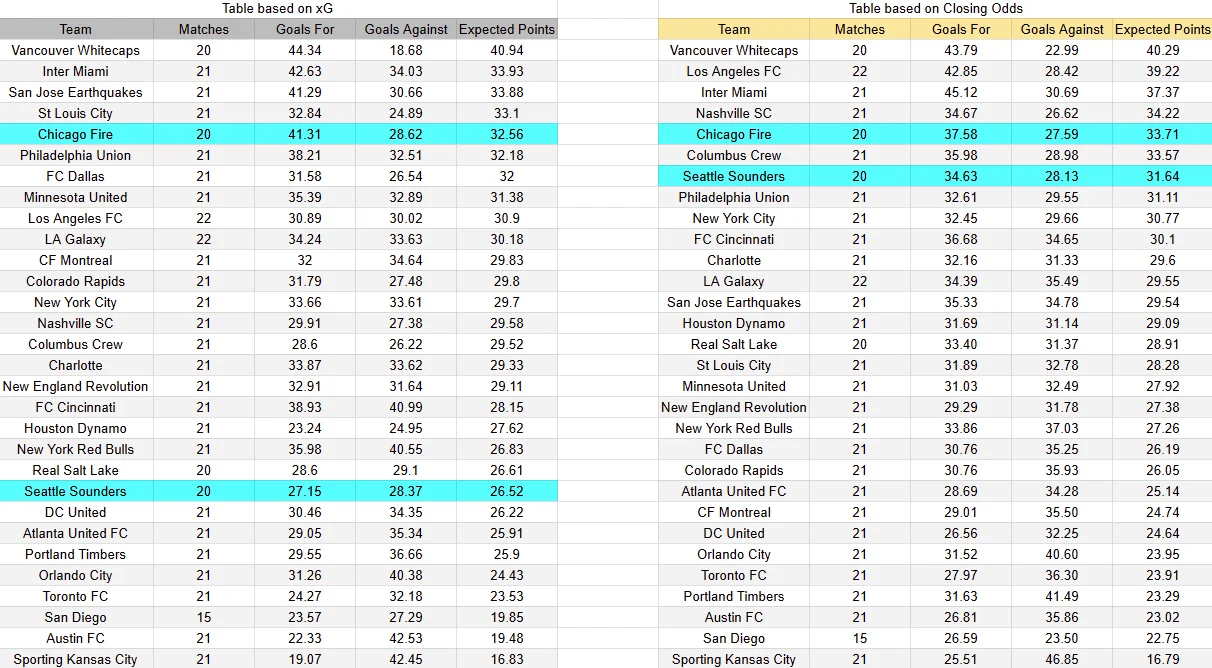The height and width of the screenshot is (668, 1212).
Task: Select St Louis City in xG table
Action: [x=76, y=113]
